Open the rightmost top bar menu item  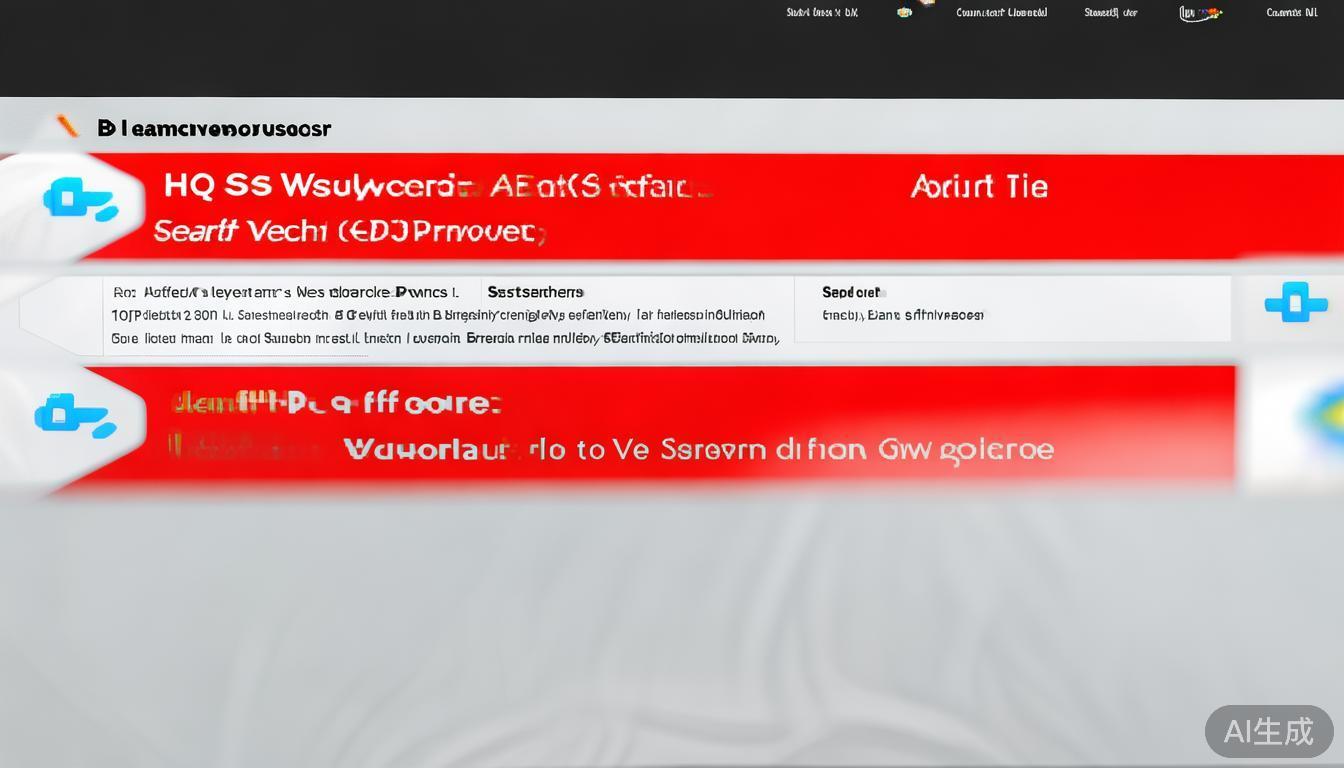click(x=1291, y=13)
